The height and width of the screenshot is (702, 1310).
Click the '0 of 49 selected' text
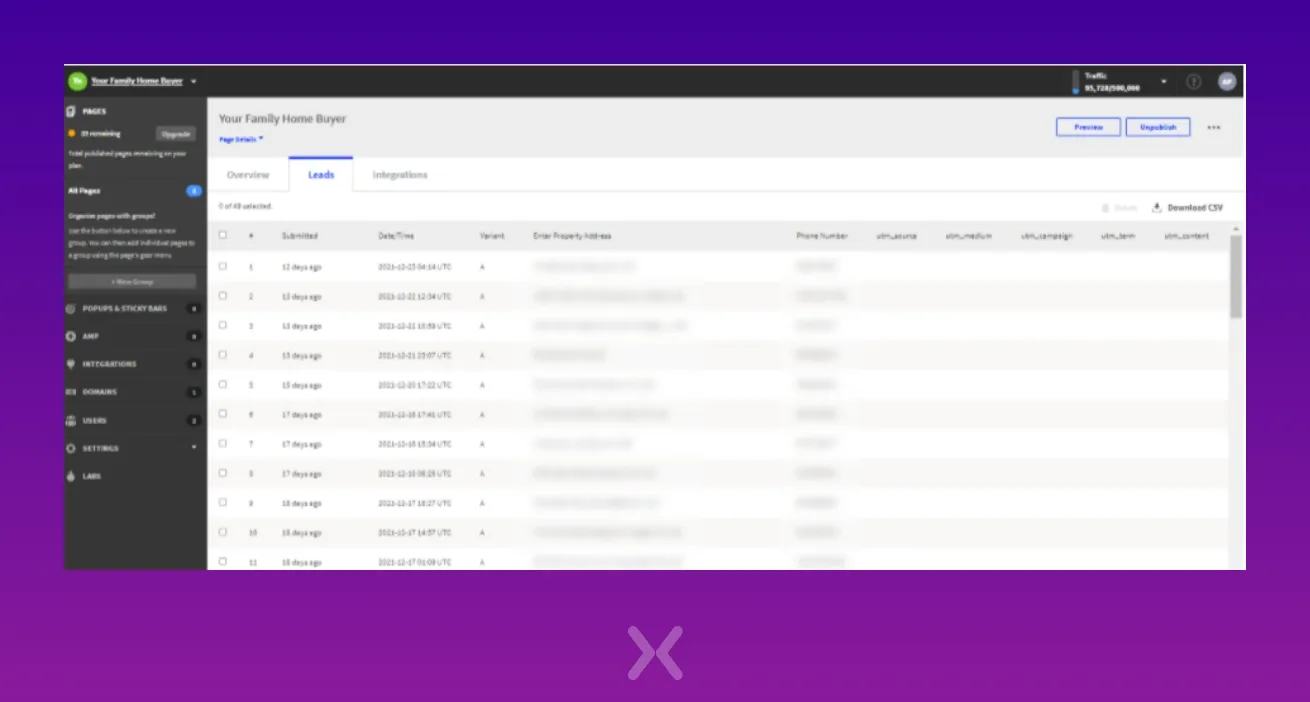click(x=246, y=206)
